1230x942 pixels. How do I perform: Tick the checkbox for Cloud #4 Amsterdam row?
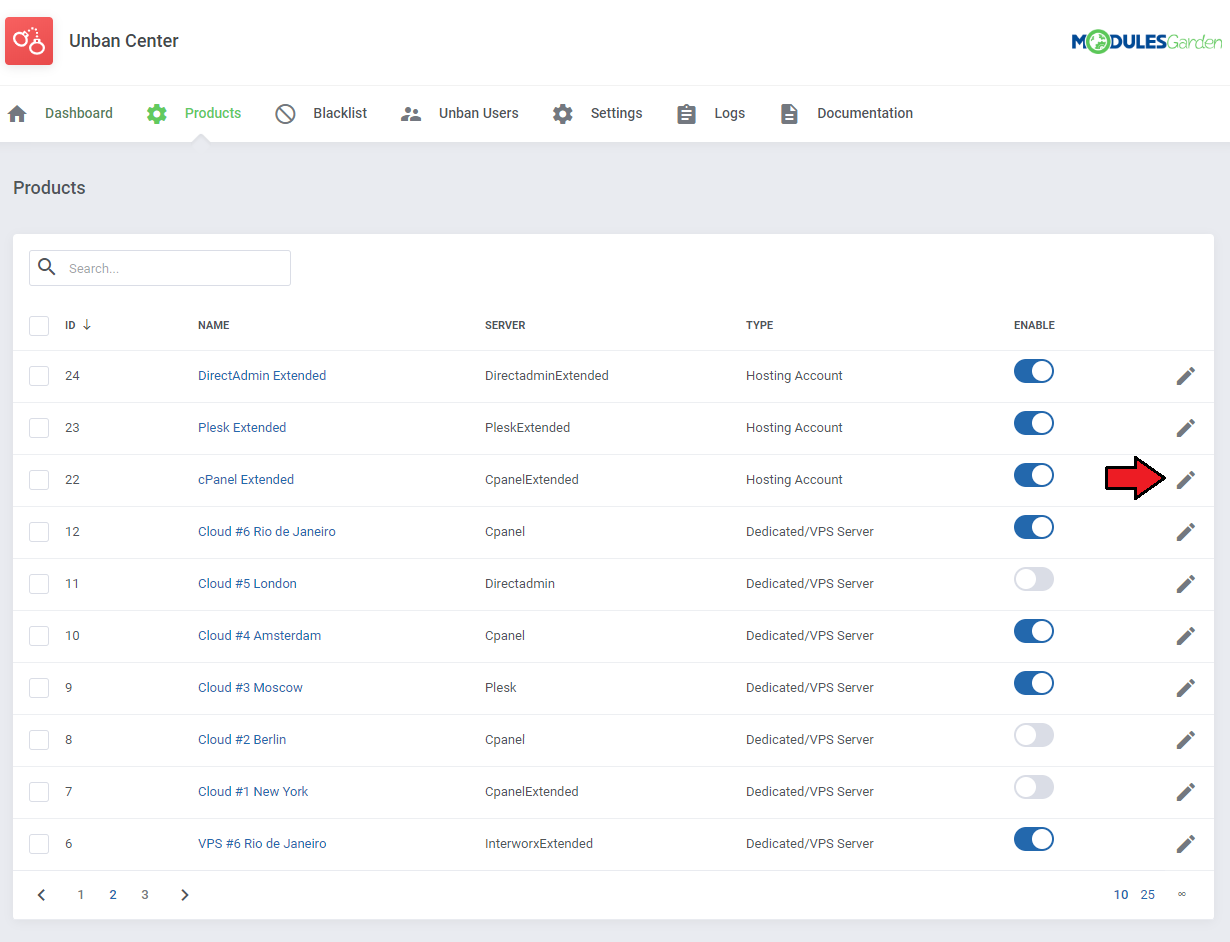coord(39,636)
